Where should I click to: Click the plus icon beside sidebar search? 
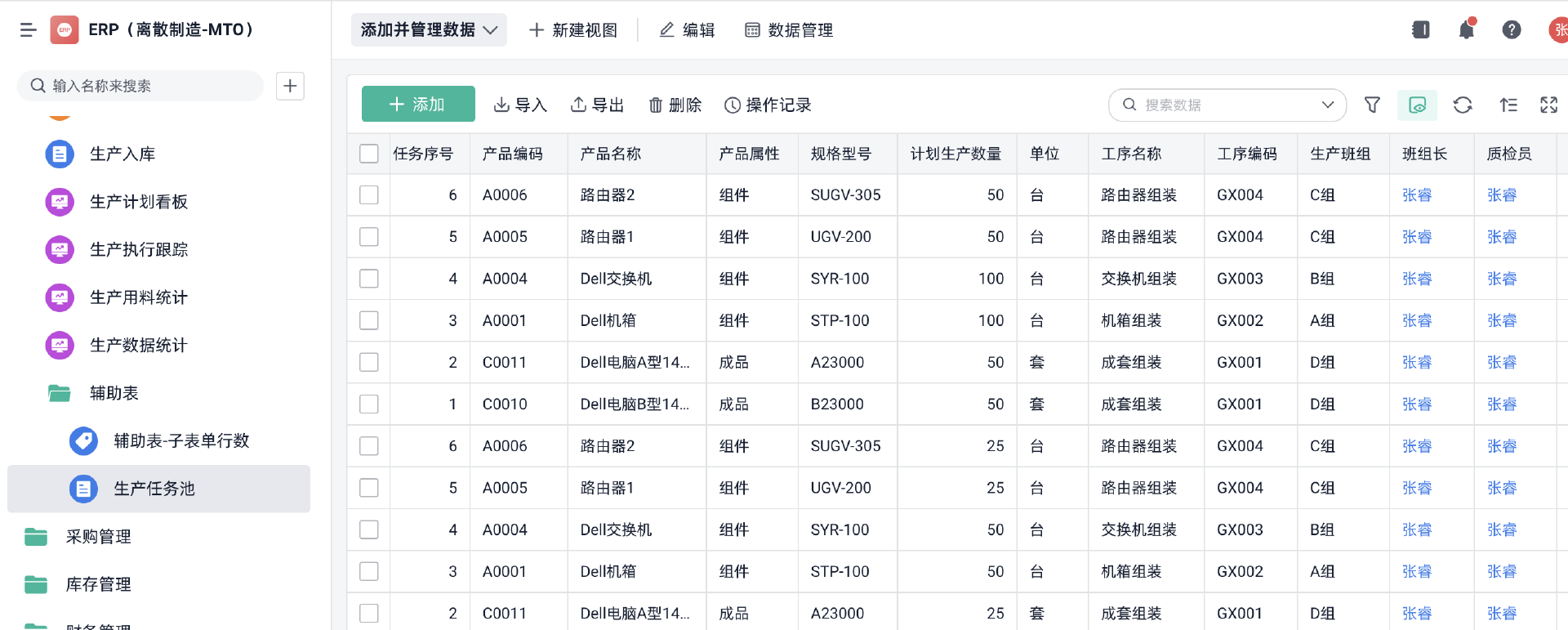[290, 86]
